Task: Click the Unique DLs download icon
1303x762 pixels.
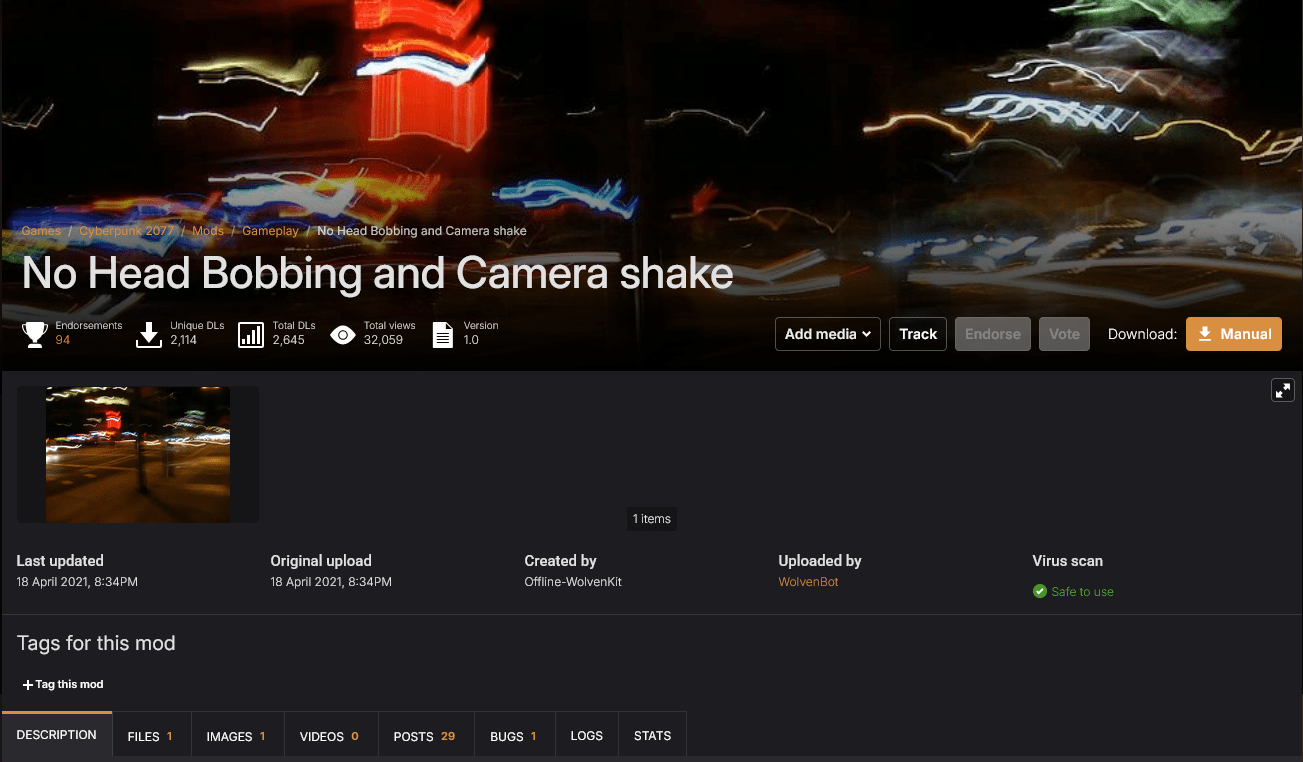Action: point(149,334)
